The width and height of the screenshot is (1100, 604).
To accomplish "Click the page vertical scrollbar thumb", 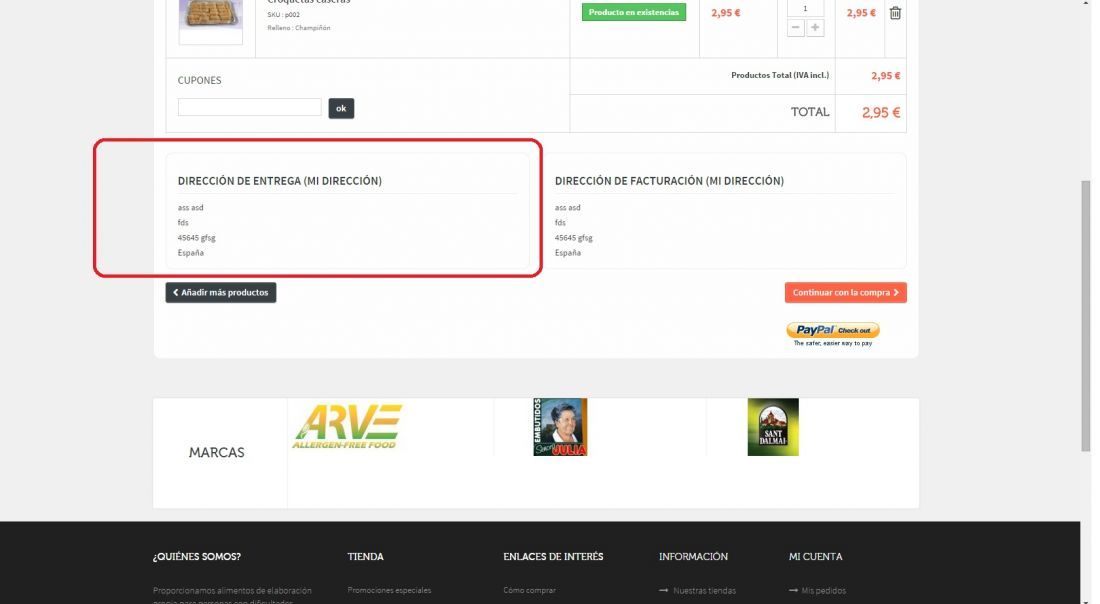I will (1086, 316).
